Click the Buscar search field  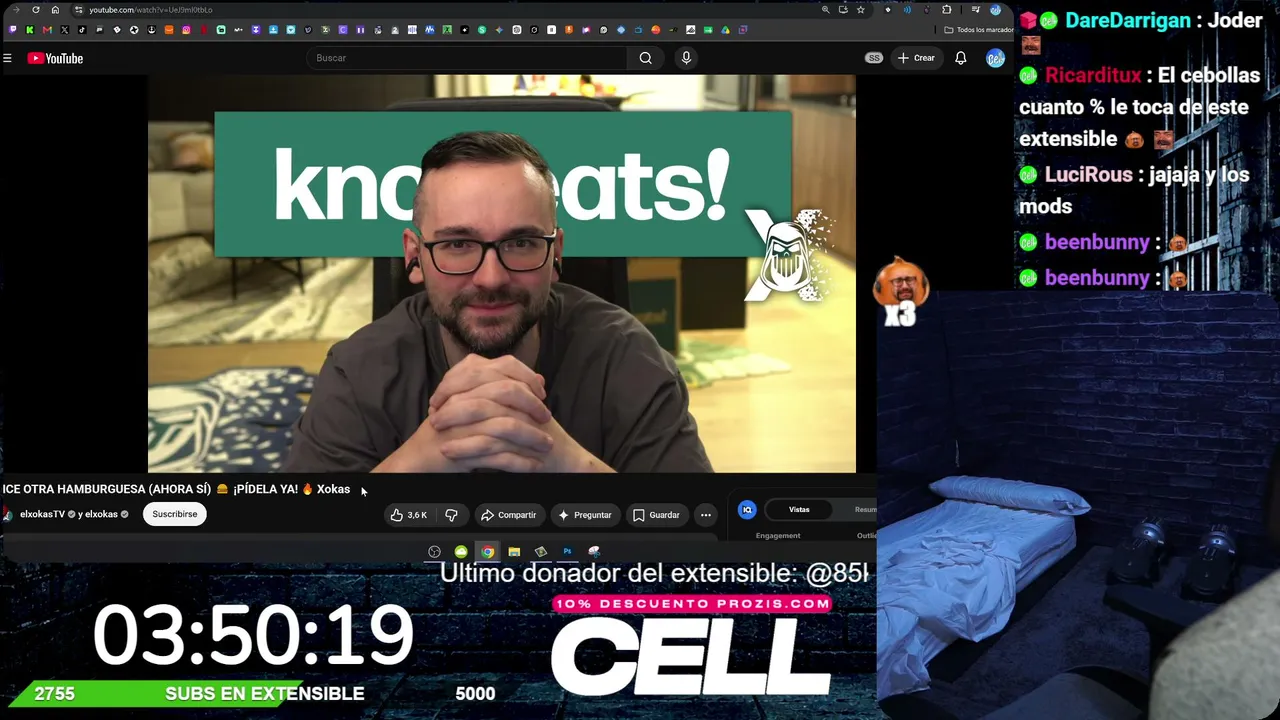click(468, 58)
